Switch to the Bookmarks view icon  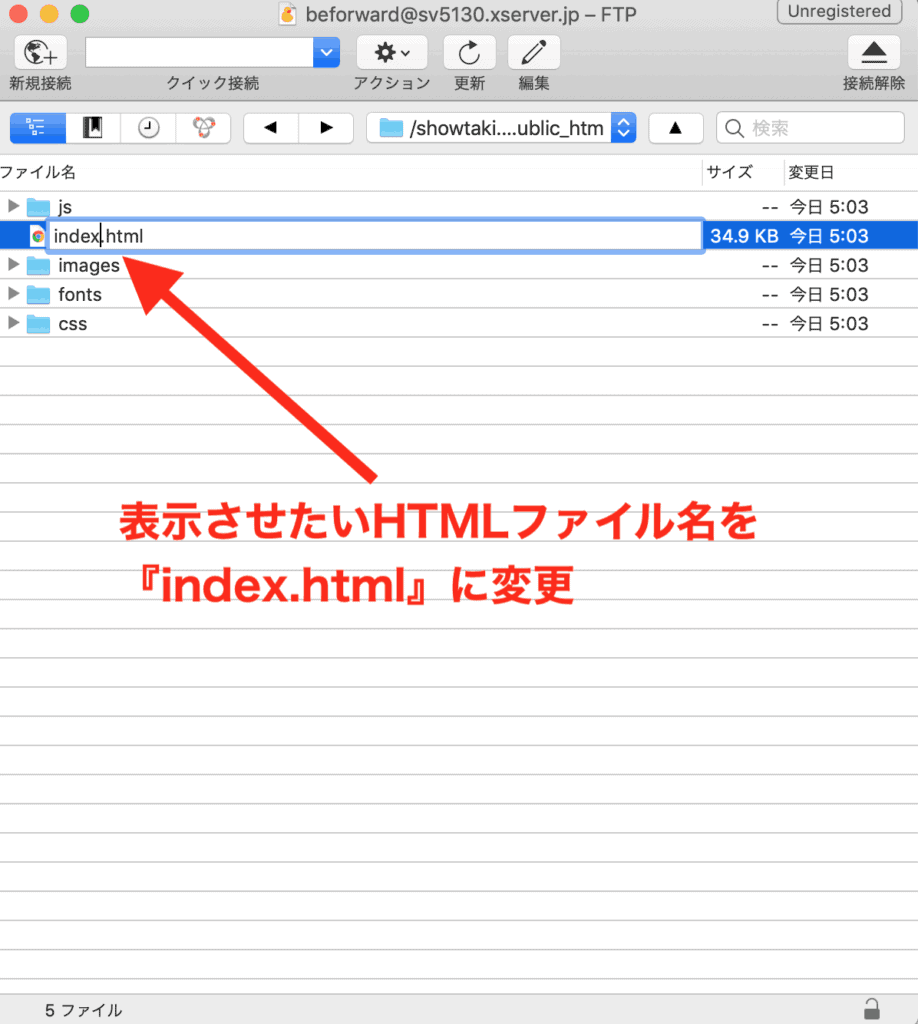click(x=93, y=127)
